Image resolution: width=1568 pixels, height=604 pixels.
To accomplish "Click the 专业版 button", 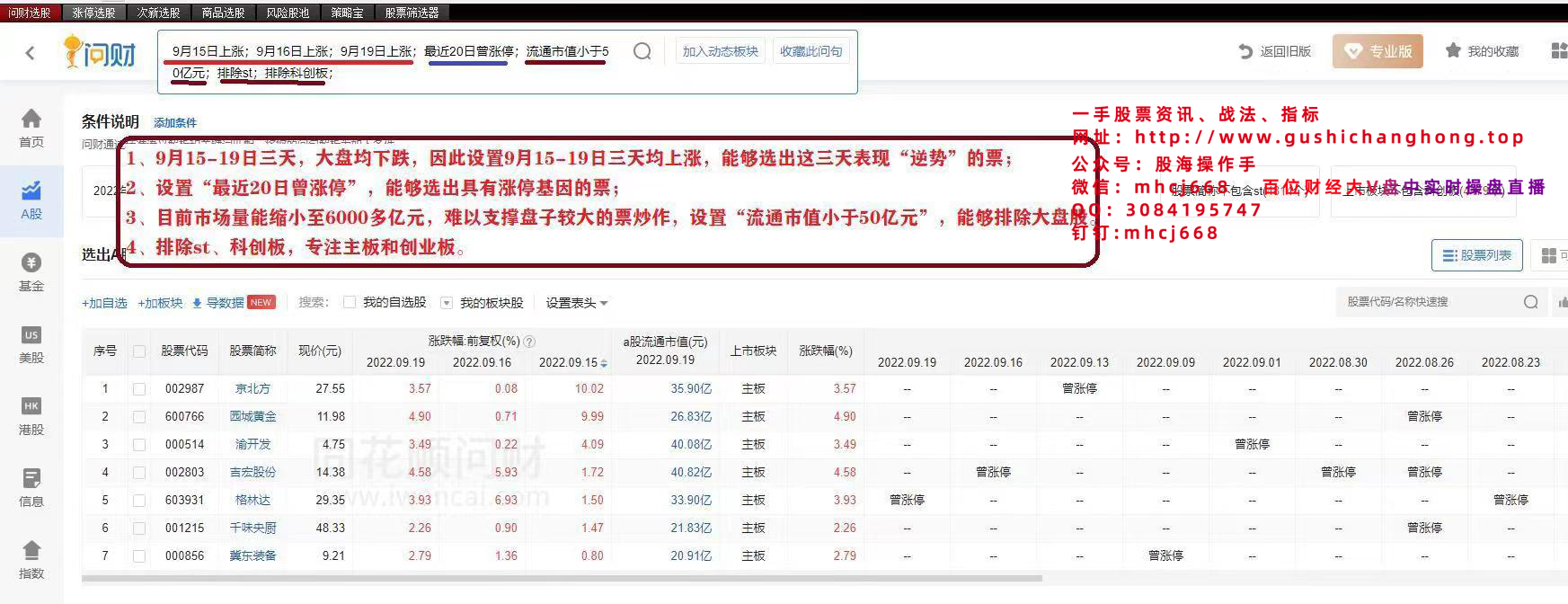I will tap(1378, 51).
